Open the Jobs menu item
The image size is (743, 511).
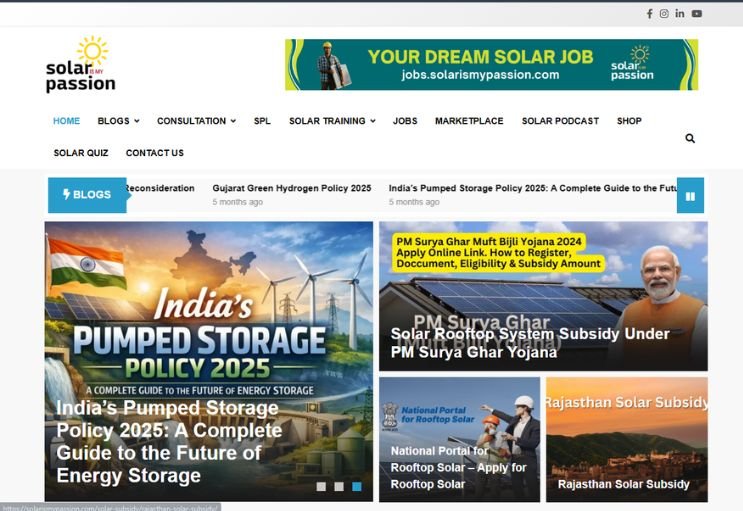[x=405, y=121]
